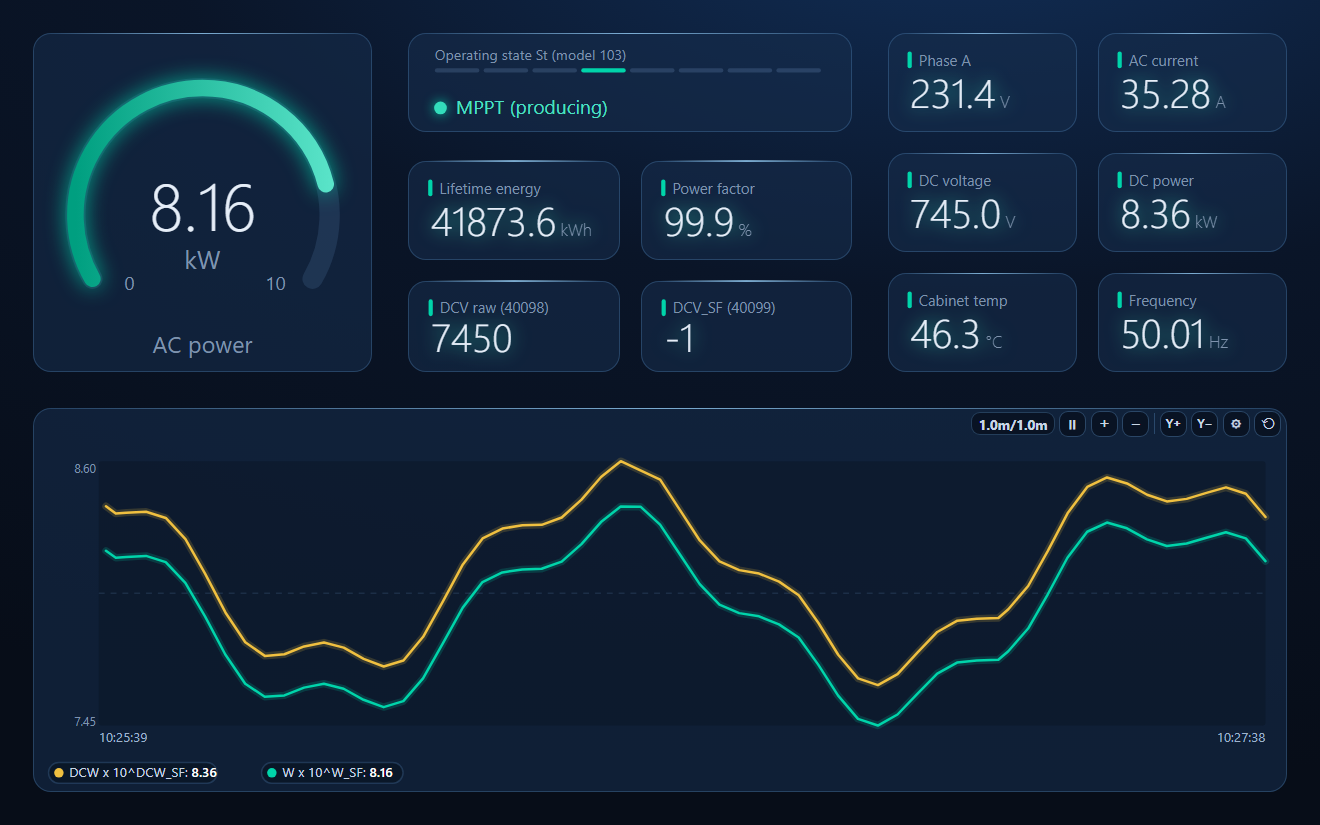The image size is (1320, 825).
Task: Toggle W x 10^W_SF legend series
Action: (x=332, y=772)
